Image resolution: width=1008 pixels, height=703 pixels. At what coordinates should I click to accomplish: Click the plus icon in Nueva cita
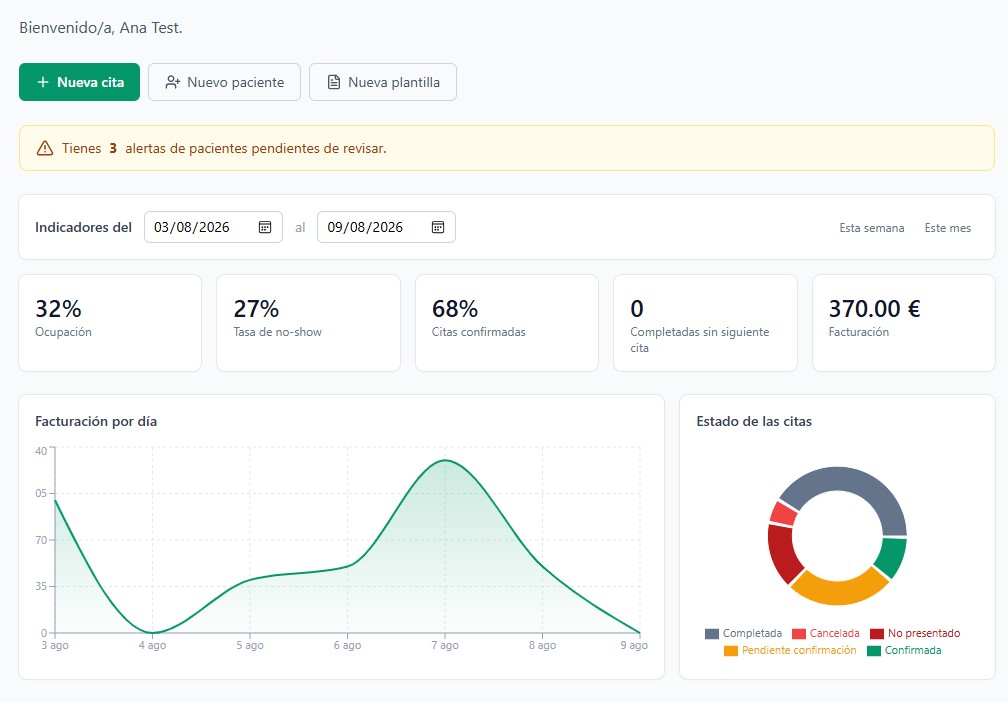click(43, 82)
